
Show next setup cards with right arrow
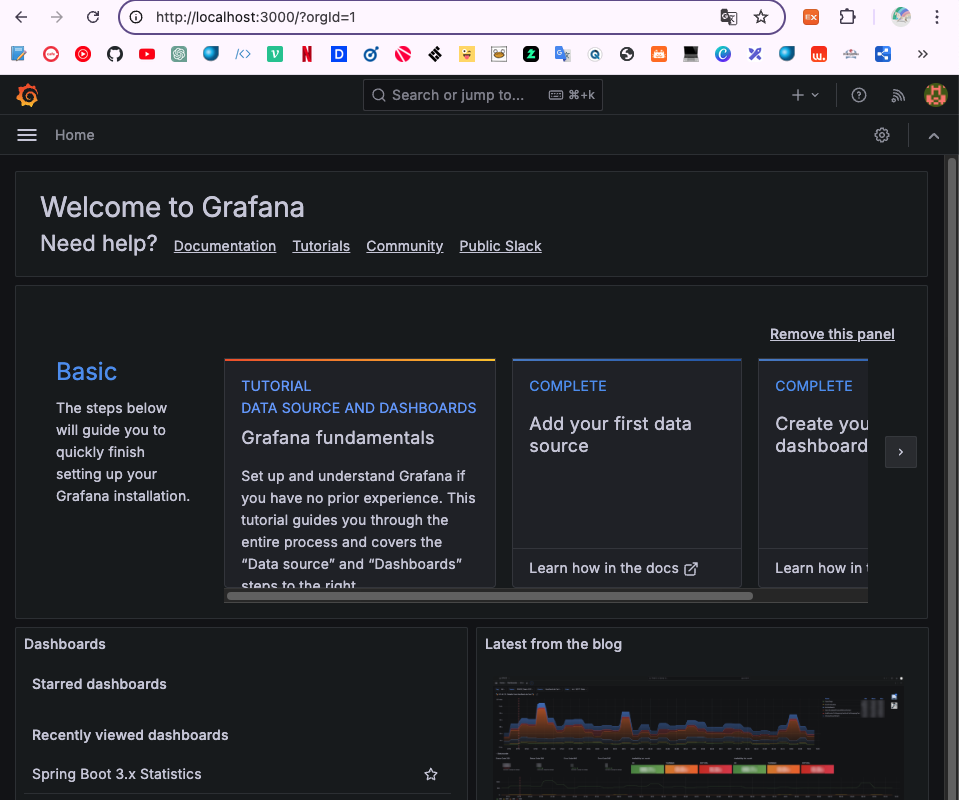point(900,452)
